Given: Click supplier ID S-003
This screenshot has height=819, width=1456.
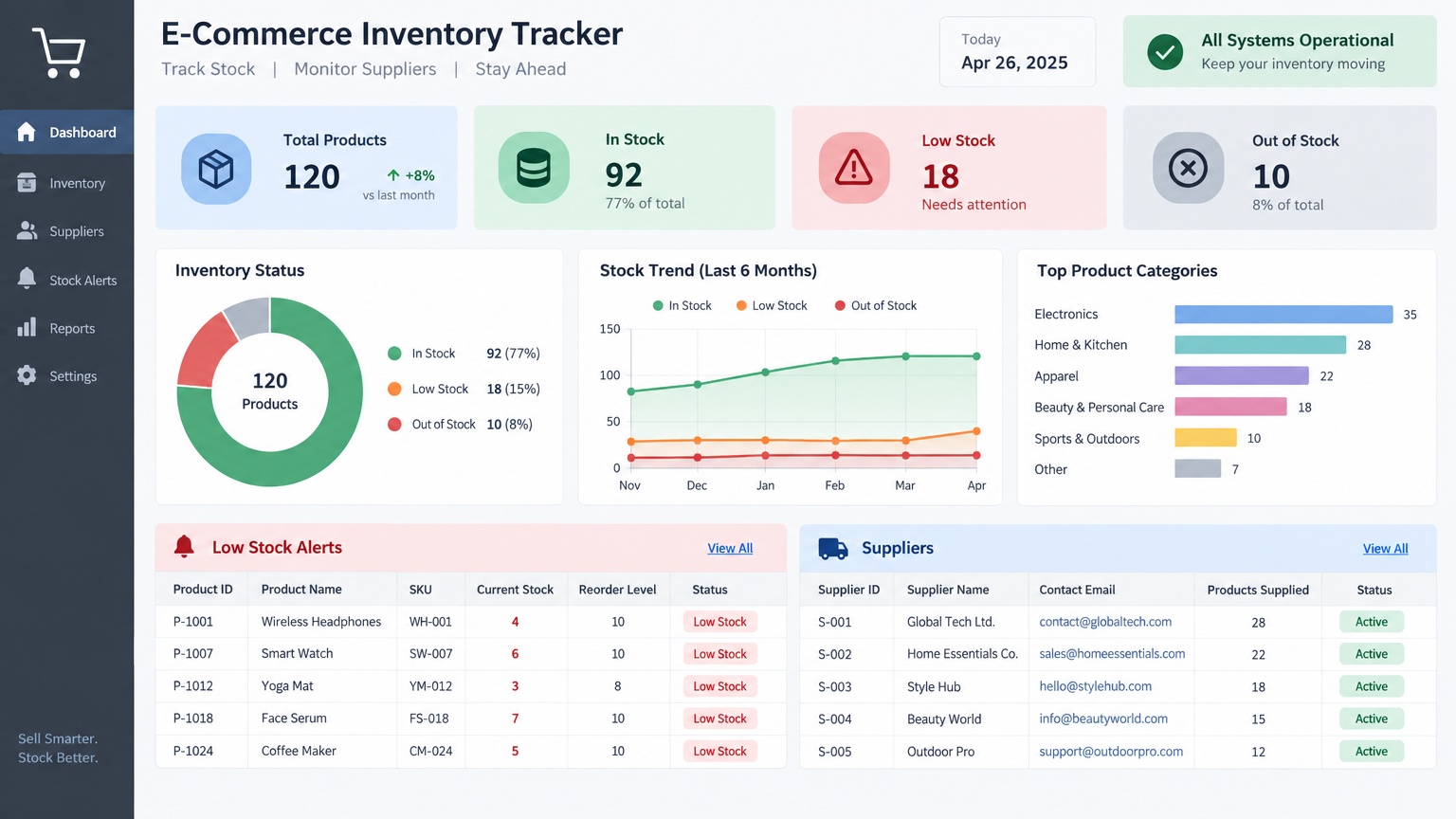Looking at the screenshot, I should pyautogui.click(x=835, y=686).
